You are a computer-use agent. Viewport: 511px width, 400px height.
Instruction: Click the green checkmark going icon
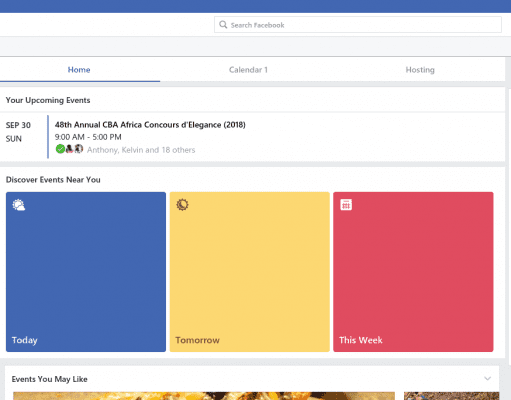pos(60,149)
